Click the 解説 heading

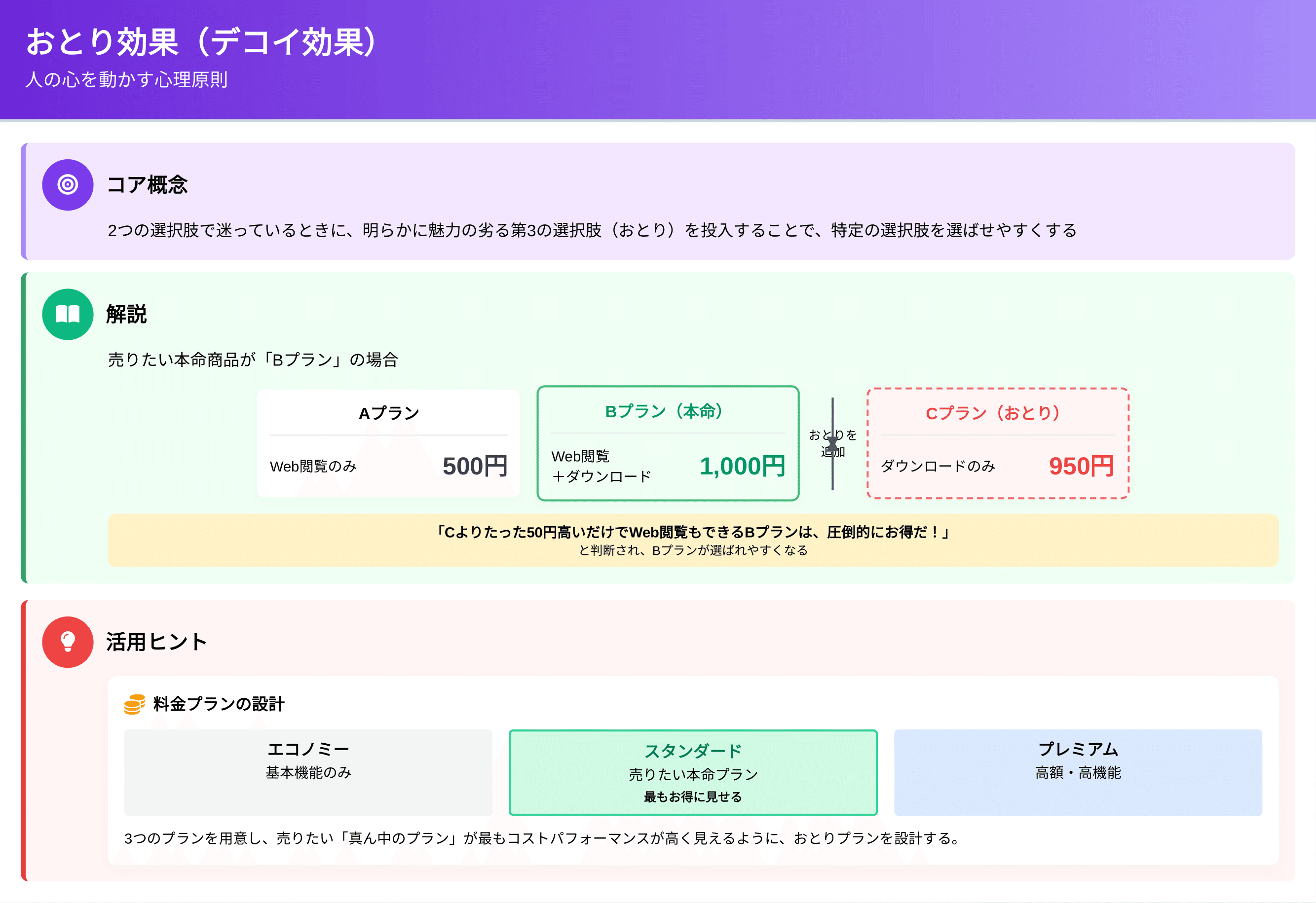(x=127, y=314)
